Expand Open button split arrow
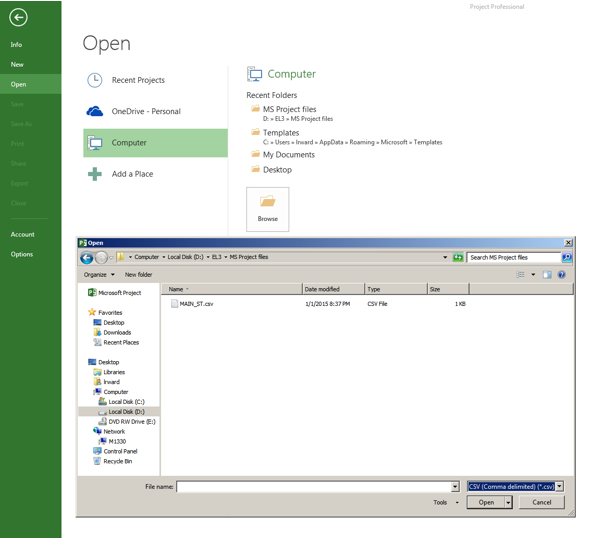The image size is (595, 538). pyautogui.click(x=508, y=502)
